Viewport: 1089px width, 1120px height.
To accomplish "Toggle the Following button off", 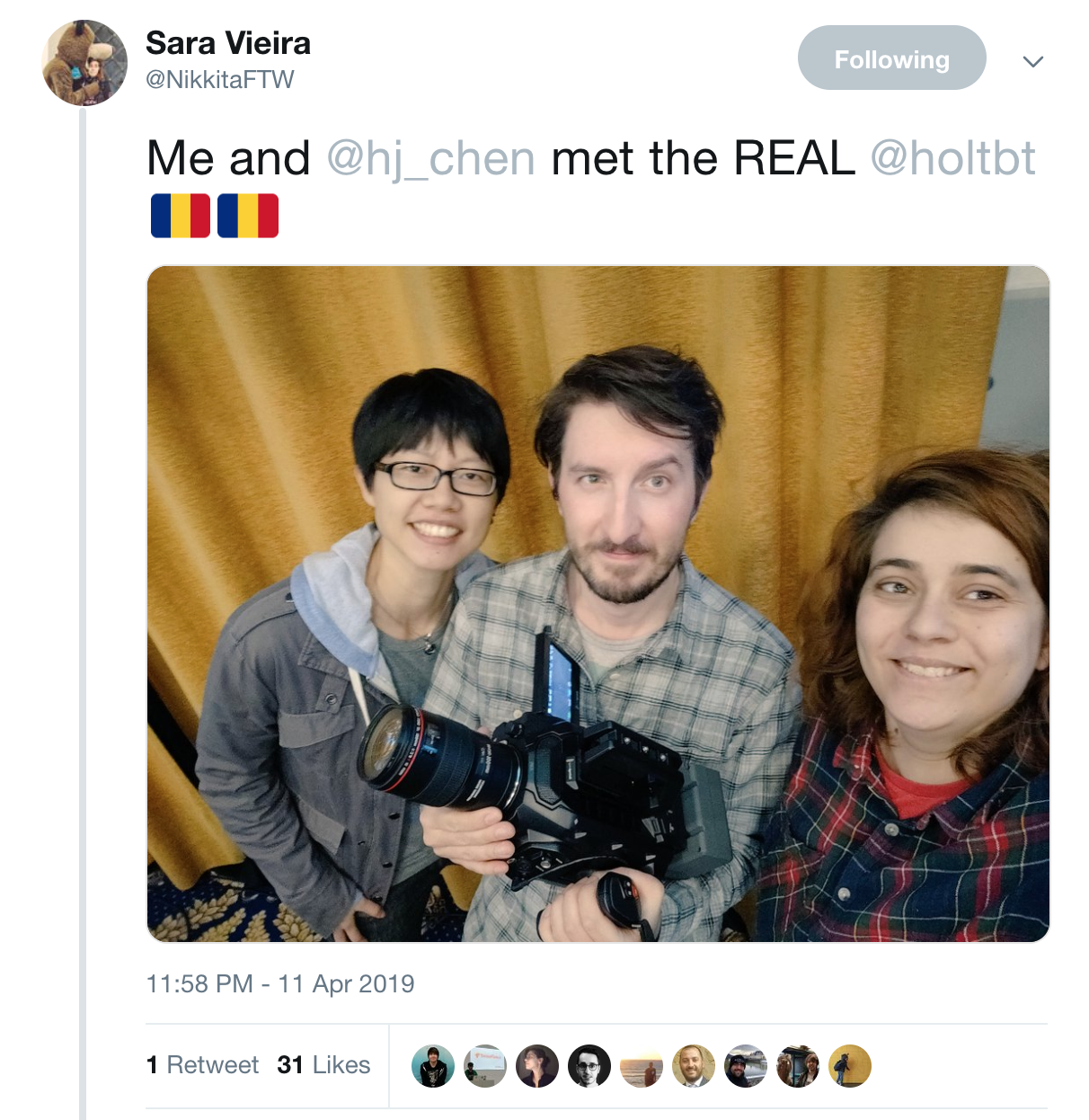I will point(891,58).
